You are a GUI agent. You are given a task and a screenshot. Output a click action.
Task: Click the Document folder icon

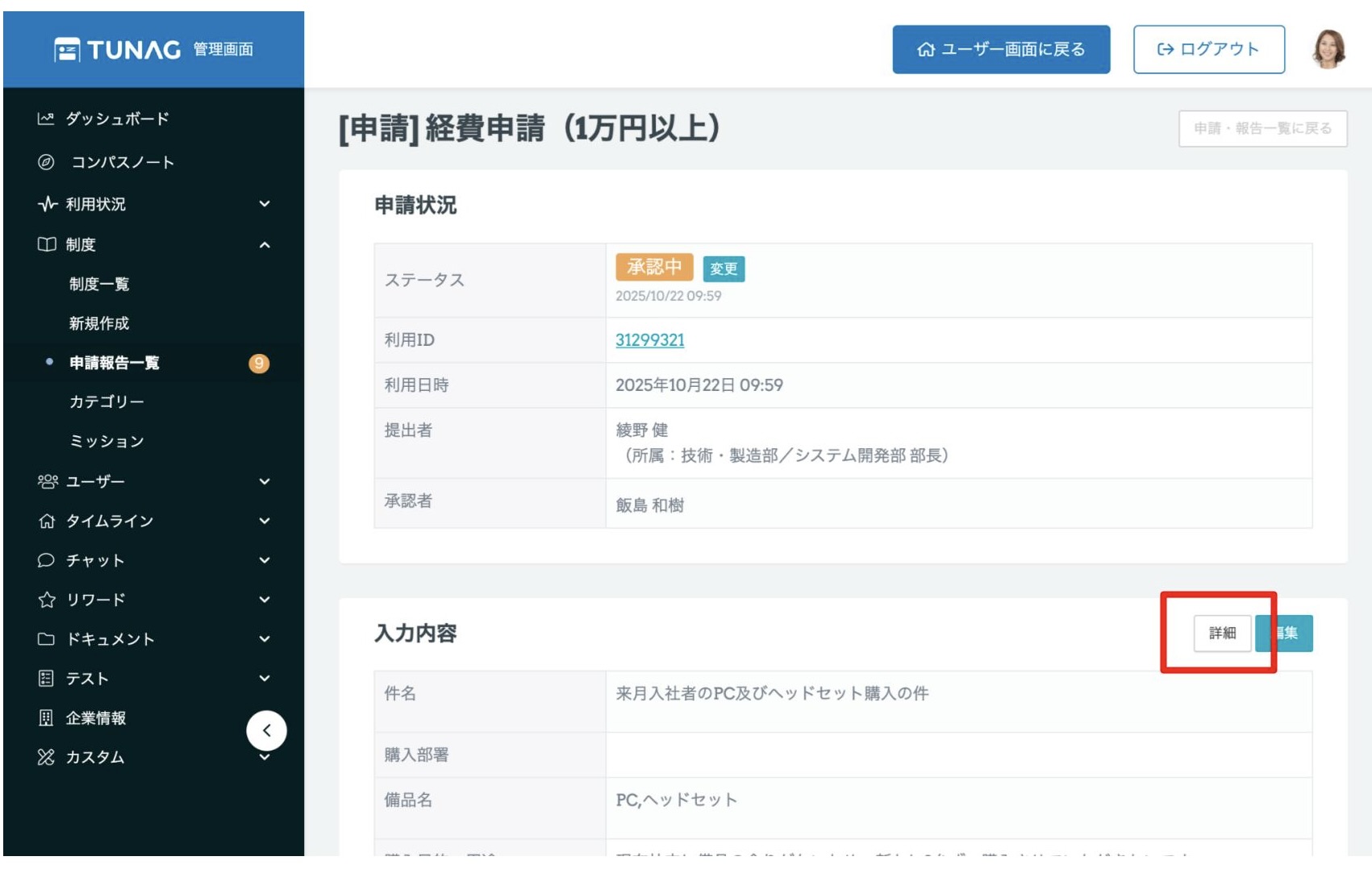pyautogui.click(x=46, y=639)
